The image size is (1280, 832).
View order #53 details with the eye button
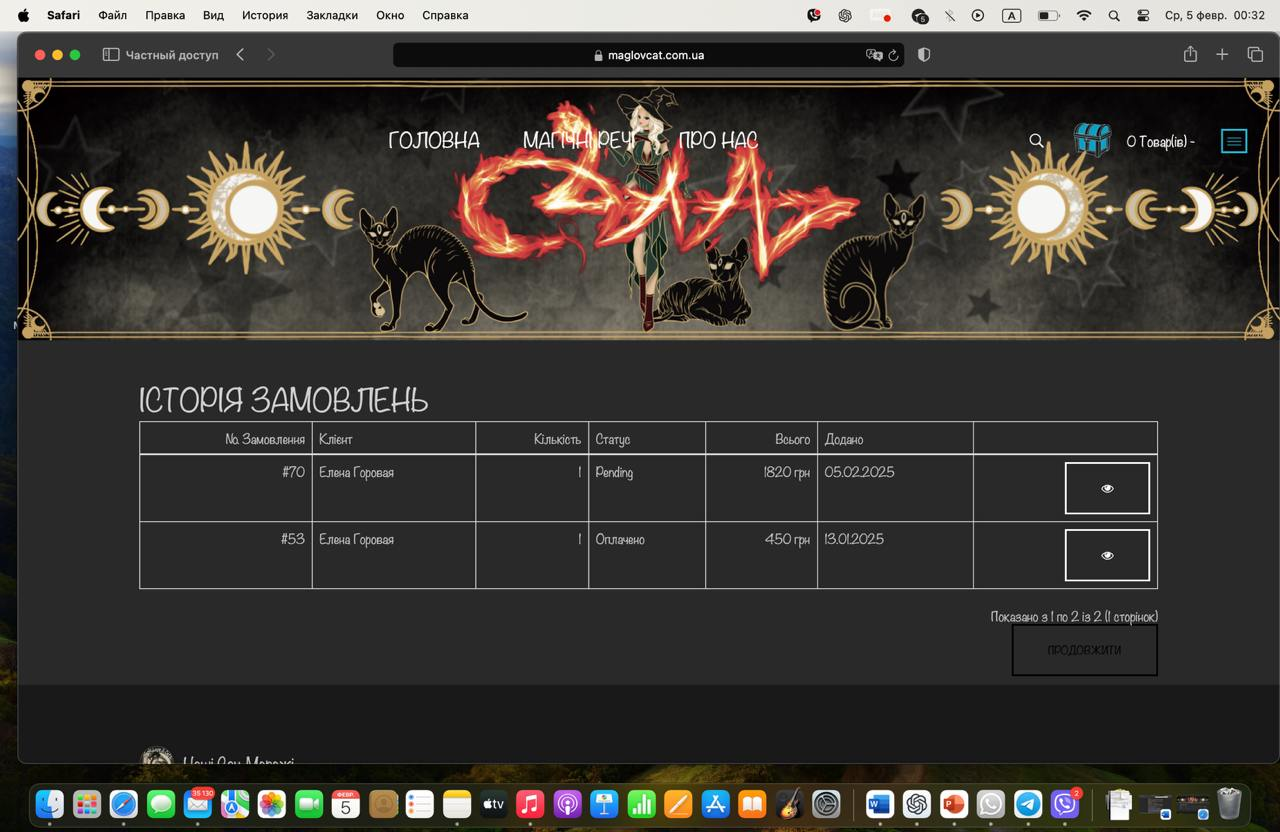coord(1106,555)
